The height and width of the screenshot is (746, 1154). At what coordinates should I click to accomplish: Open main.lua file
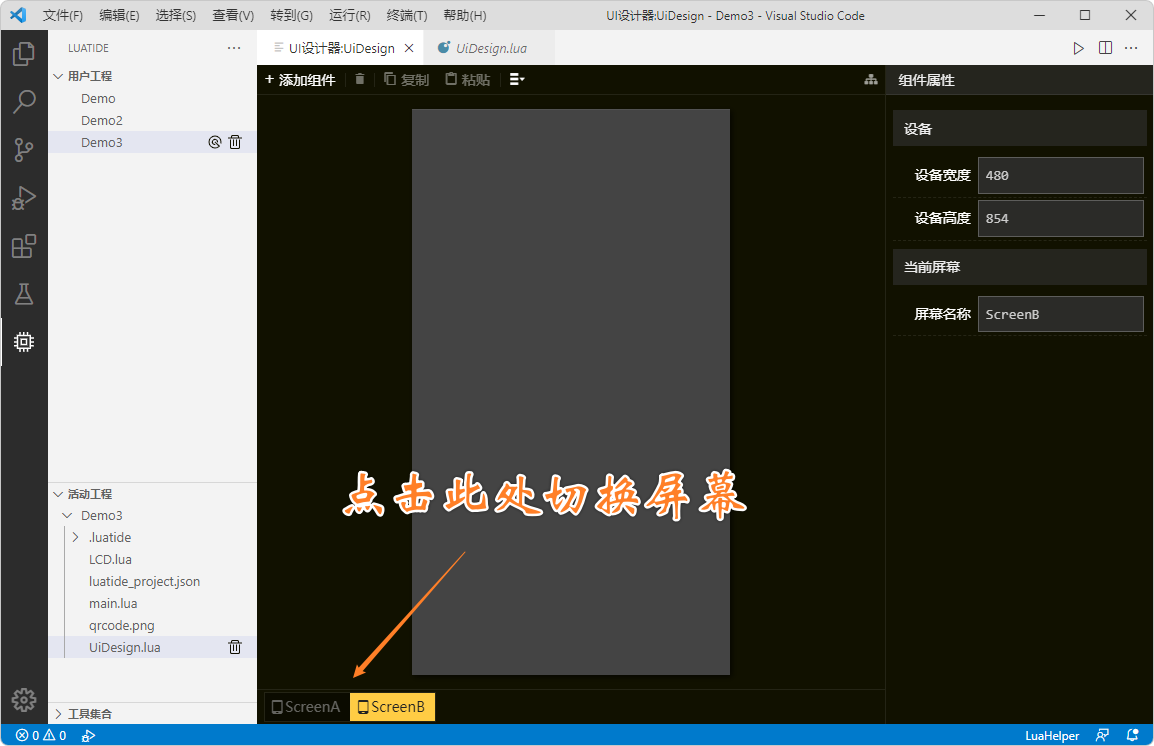point(152,604)
